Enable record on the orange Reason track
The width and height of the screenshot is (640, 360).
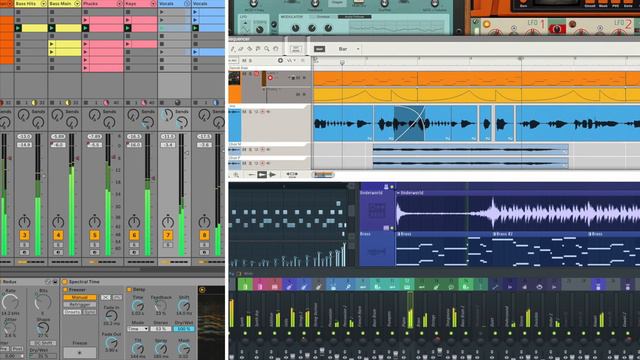coord(270,78)
